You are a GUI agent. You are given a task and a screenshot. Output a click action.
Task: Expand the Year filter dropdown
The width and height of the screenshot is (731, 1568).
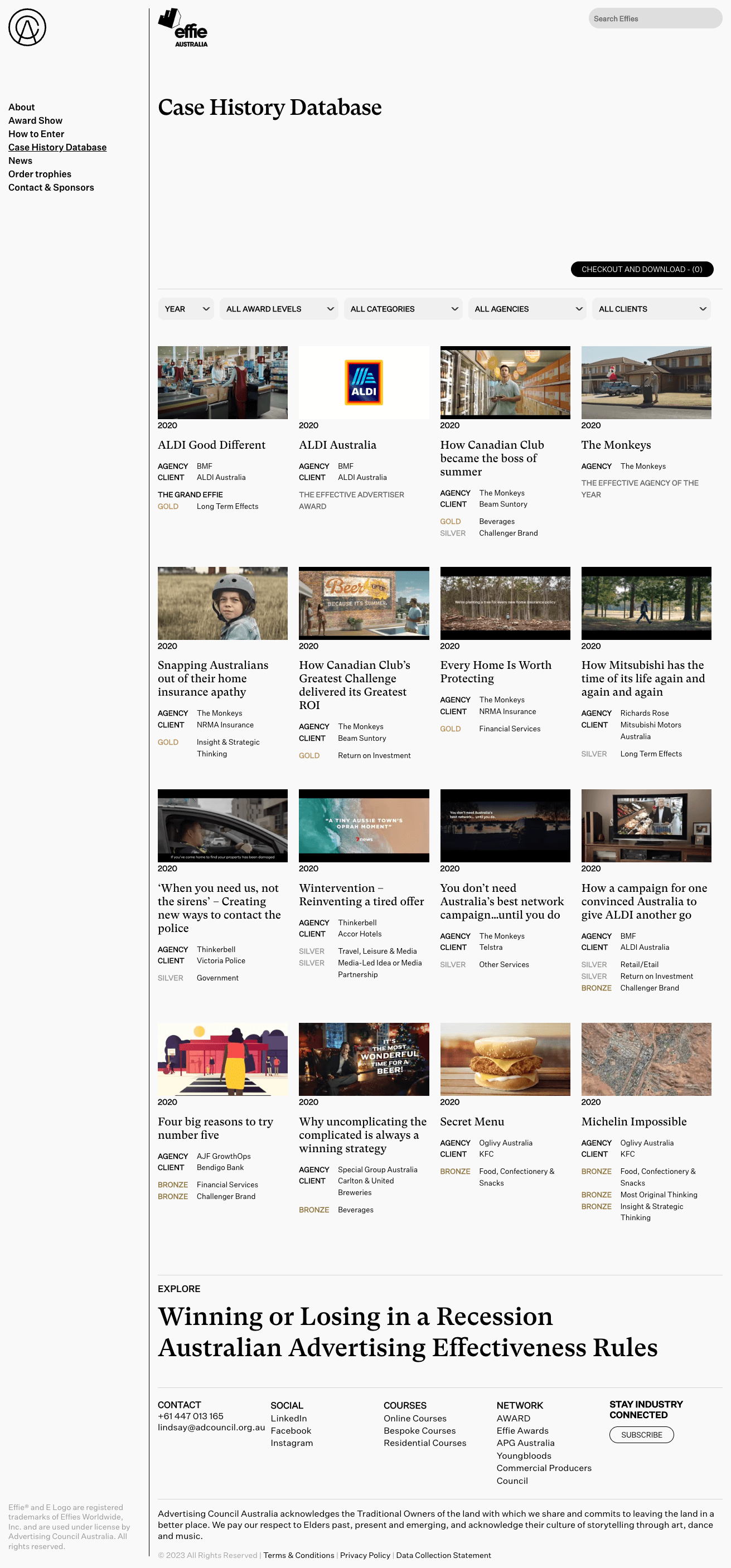click(186, 309)
